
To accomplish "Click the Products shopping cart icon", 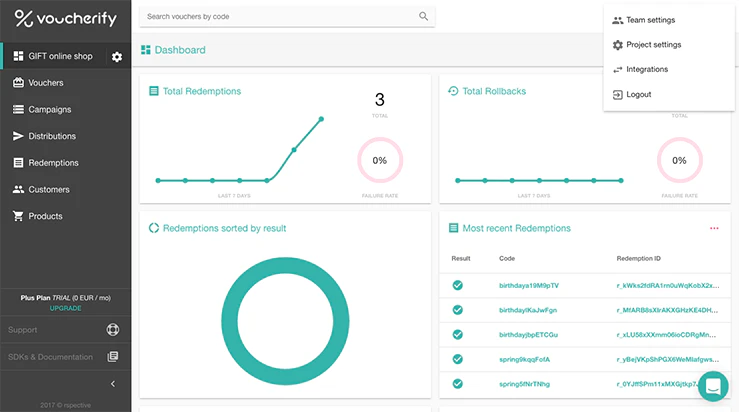I will [18, 216].
